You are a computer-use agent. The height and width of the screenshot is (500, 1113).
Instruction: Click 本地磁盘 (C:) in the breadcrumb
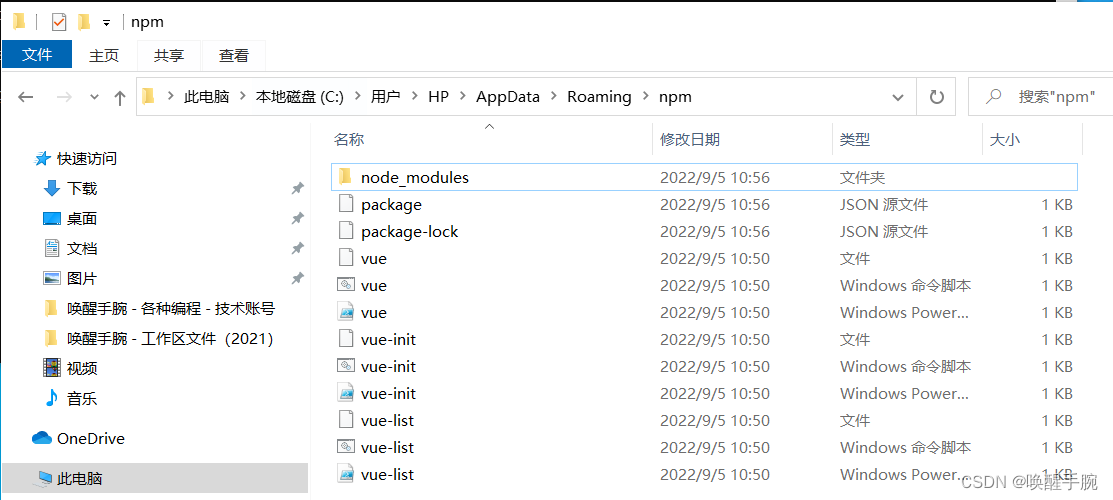pyautogui.click(x=300, y=97)
